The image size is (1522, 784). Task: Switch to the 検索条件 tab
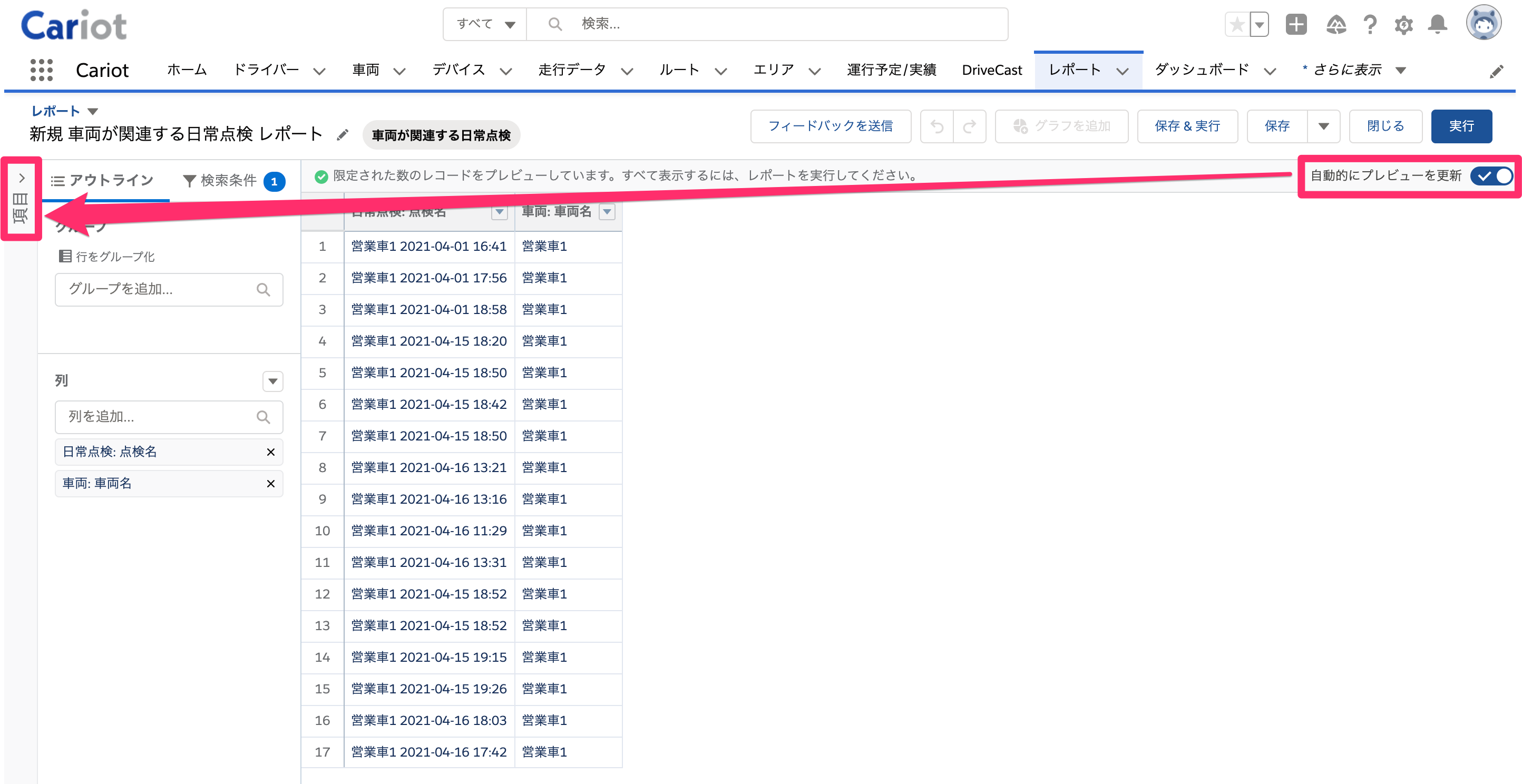tap(234, 181)
